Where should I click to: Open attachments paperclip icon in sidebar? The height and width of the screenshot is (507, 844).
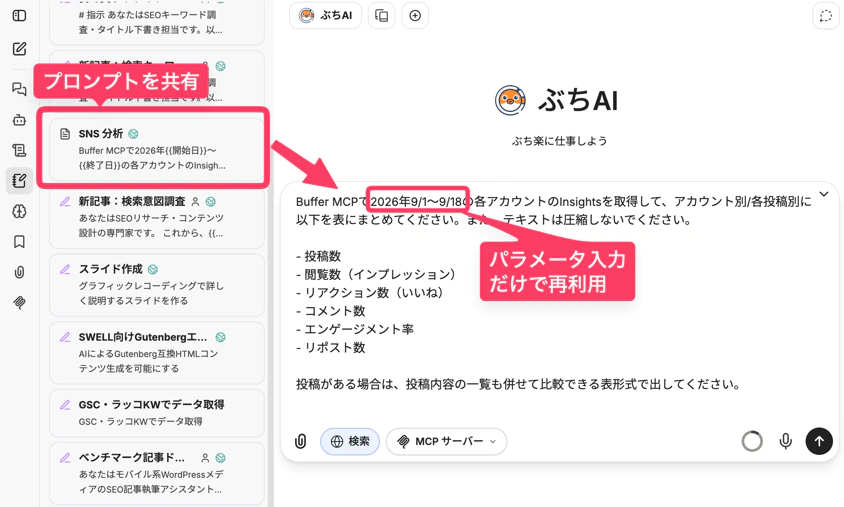click(x=19, y=272)
